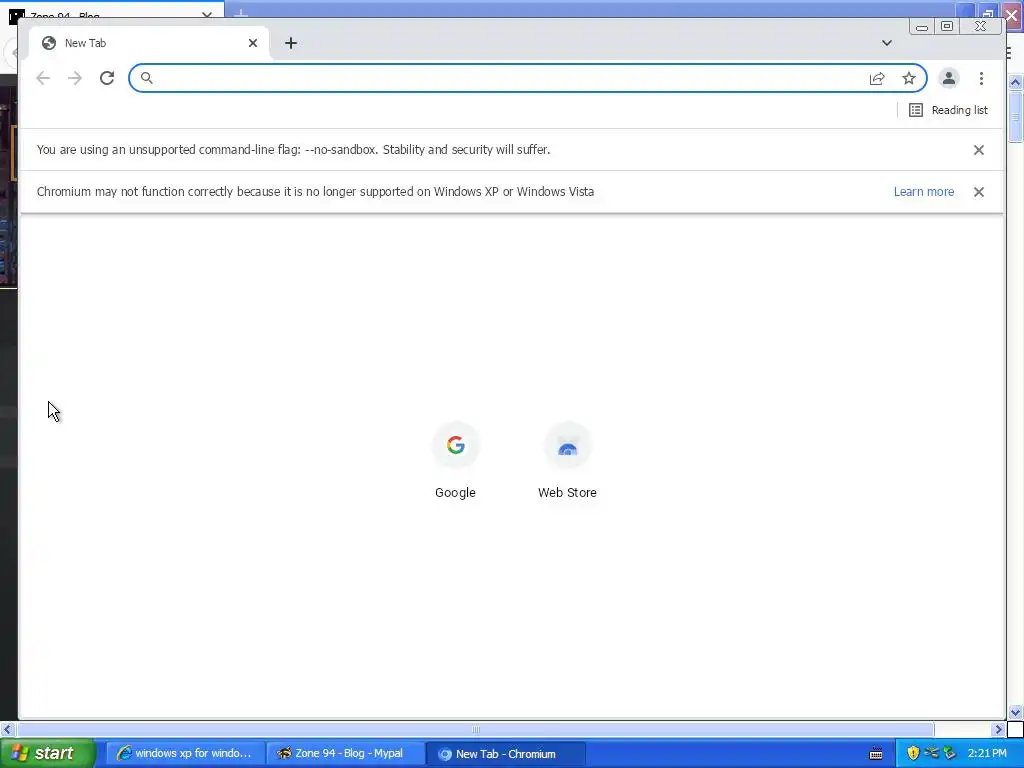Switch to New Tab - Chromium taskbar item
The image size is (1024, 768).
coord(505,754)
